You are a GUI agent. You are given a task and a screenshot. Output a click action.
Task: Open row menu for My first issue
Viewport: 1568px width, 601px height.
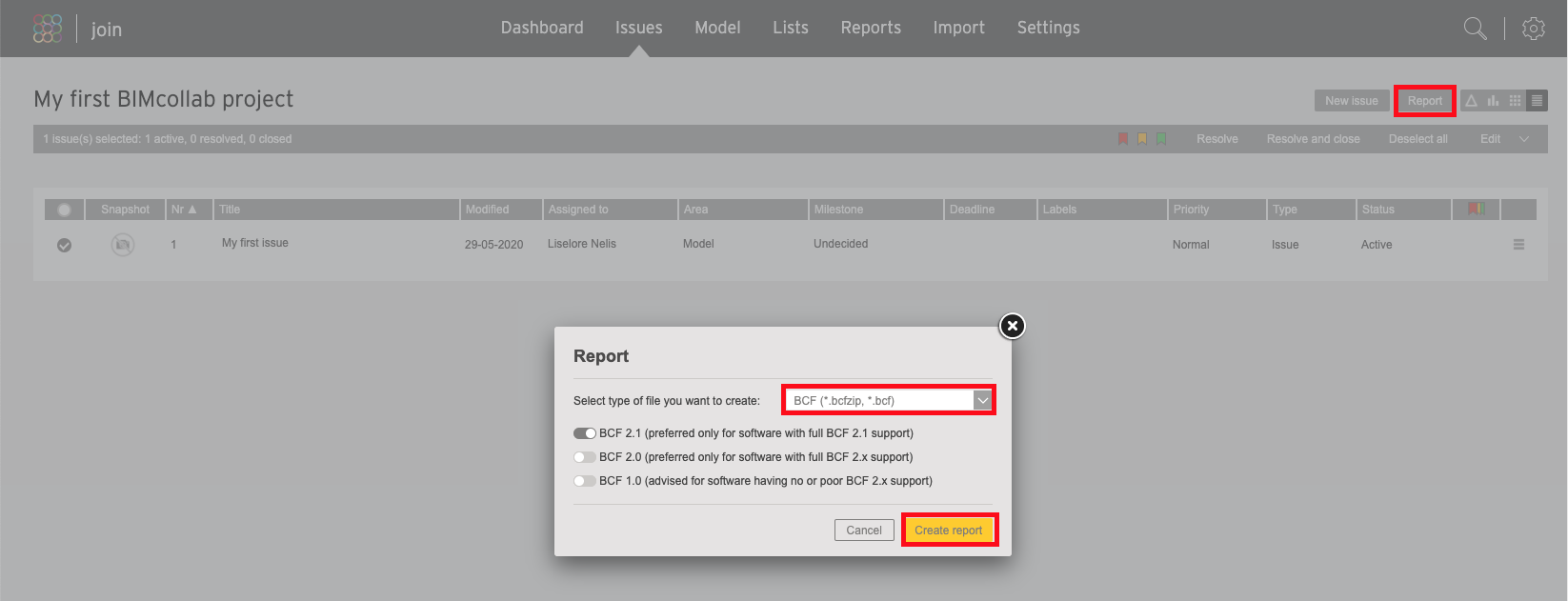click(1519, 245)
